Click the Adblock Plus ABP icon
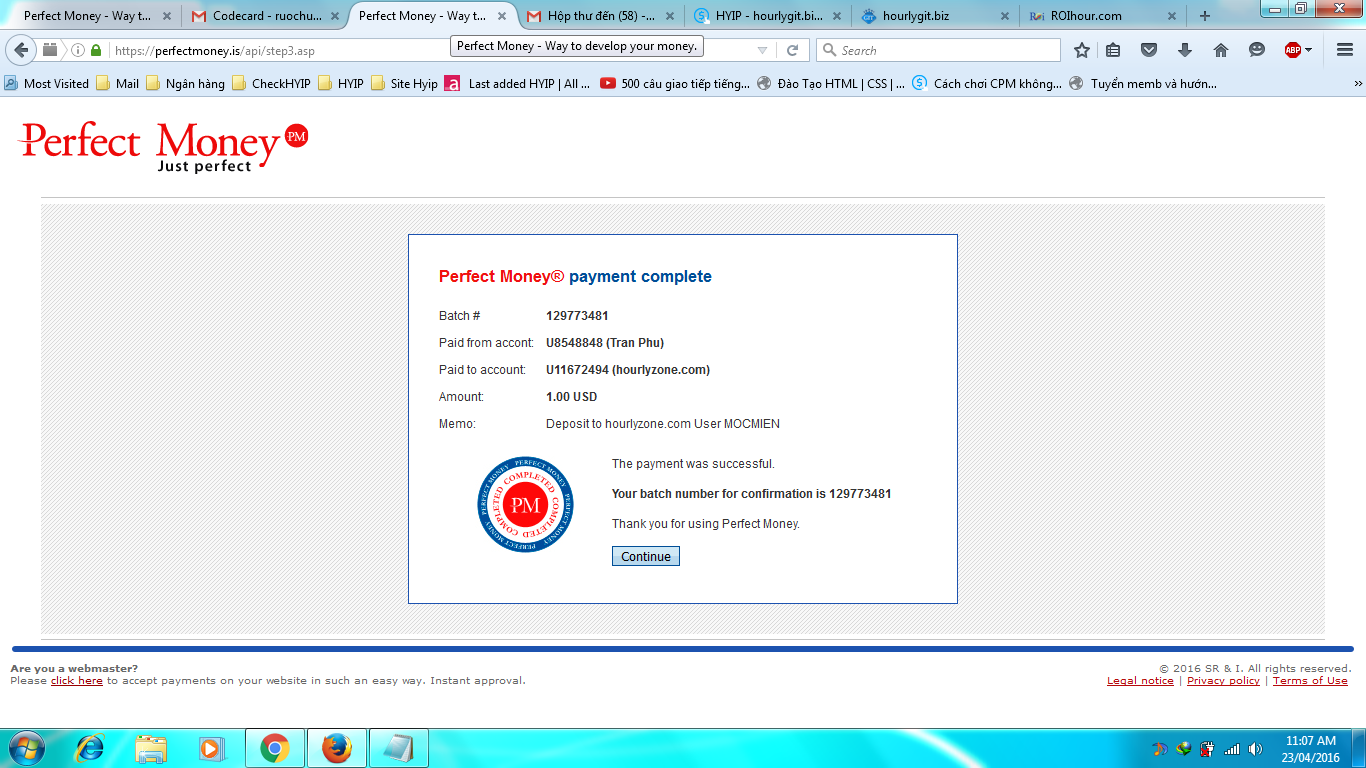Viewport: 1366px width, 768px height. [1292, 50]
